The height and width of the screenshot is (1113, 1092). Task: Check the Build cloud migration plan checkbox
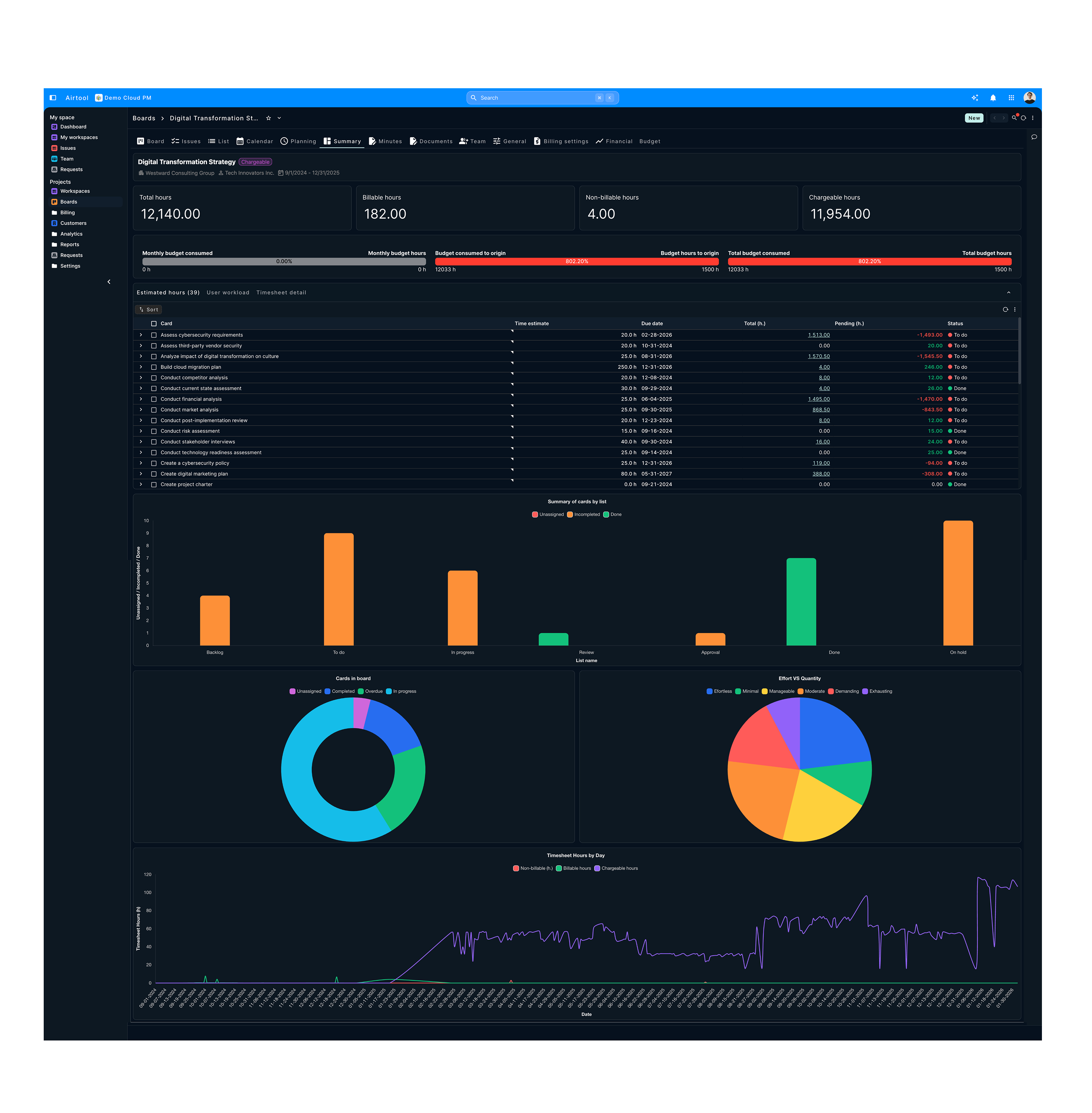(x=154, y=367)
